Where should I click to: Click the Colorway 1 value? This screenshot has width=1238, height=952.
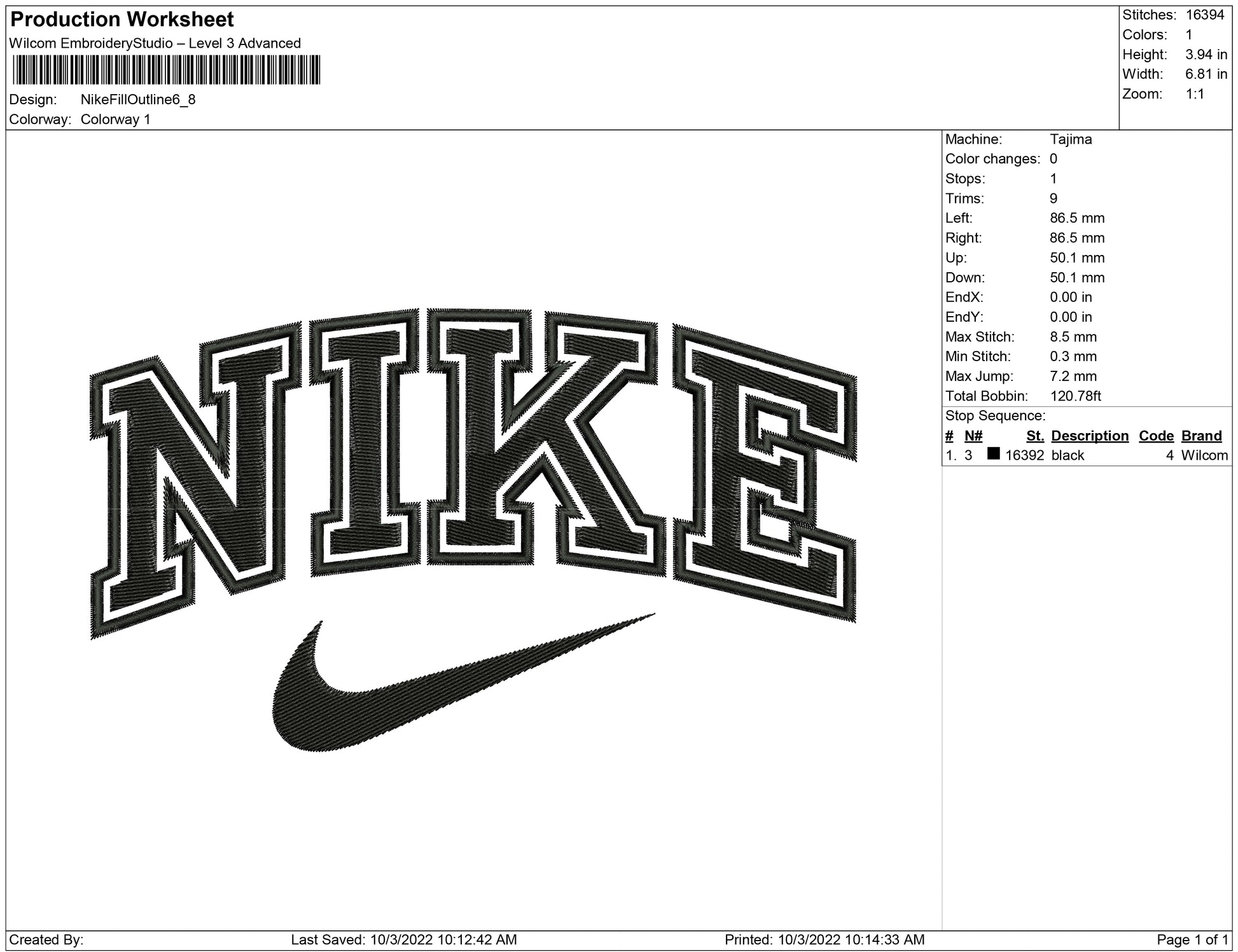(x=116, y=120)
